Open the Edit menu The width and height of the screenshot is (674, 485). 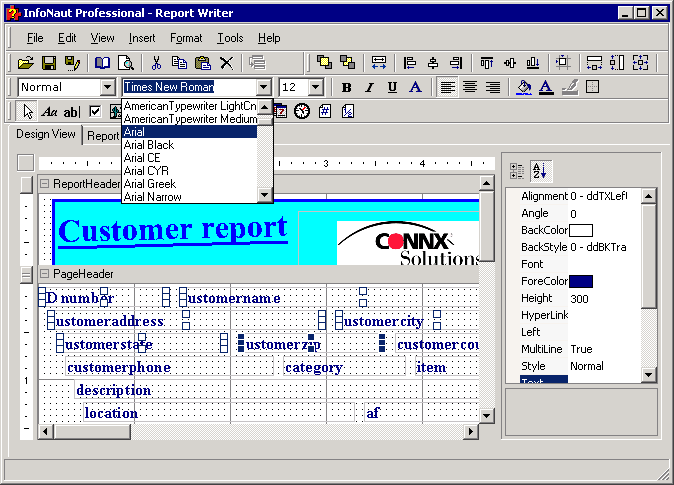(67, 38)
